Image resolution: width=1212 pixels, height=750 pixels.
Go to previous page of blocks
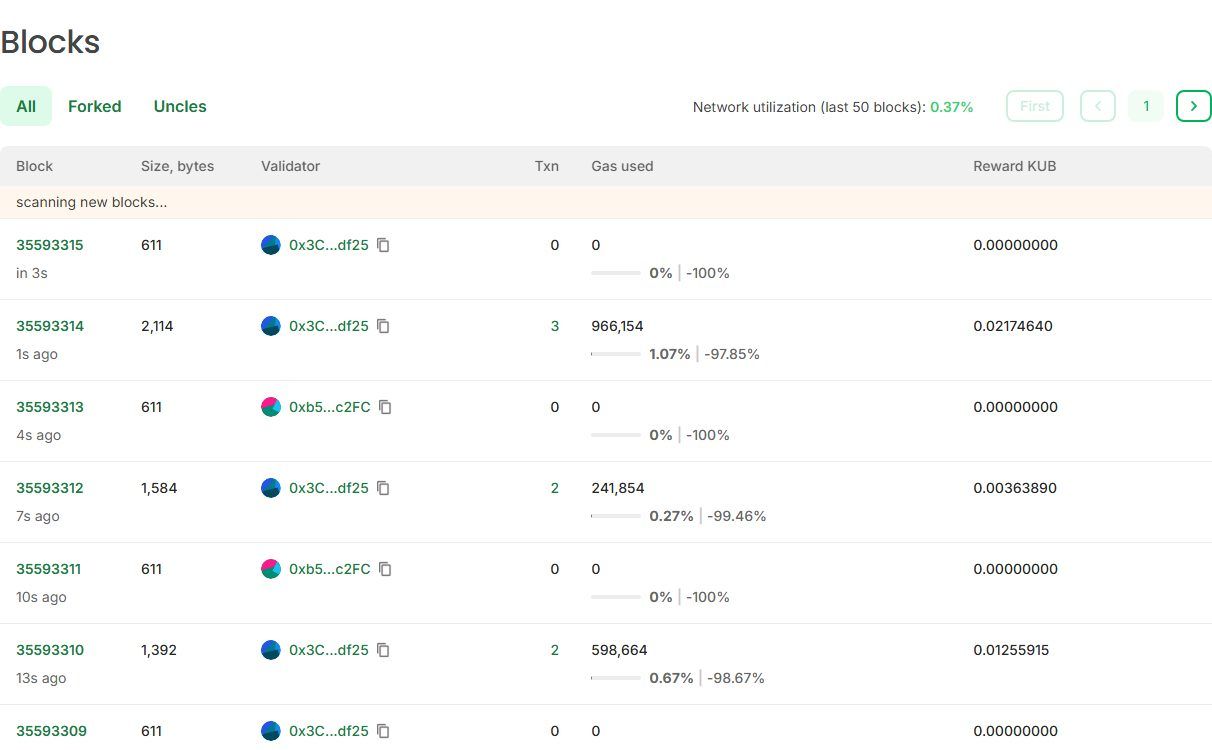(x=1098, y=106)
